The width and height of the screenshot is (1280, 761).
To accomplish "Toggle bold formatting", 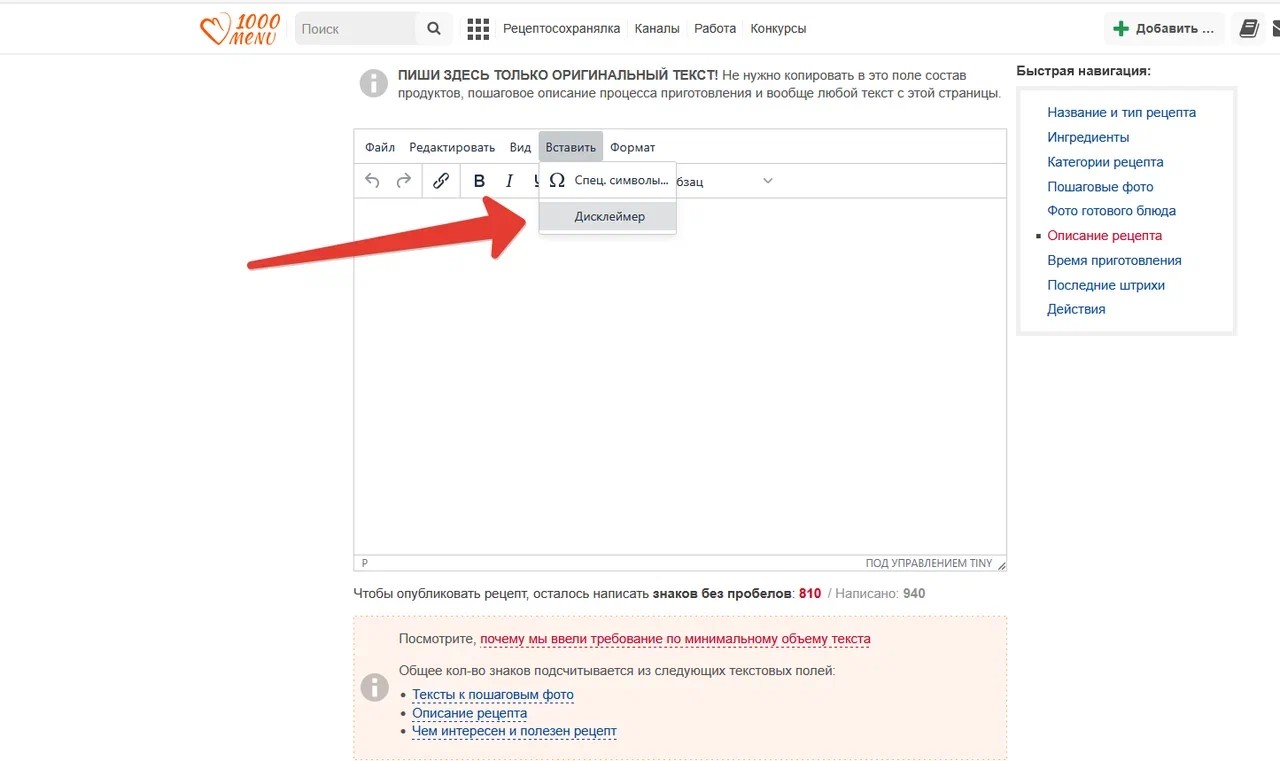I will pyautogui.click(x=479, y=181).
